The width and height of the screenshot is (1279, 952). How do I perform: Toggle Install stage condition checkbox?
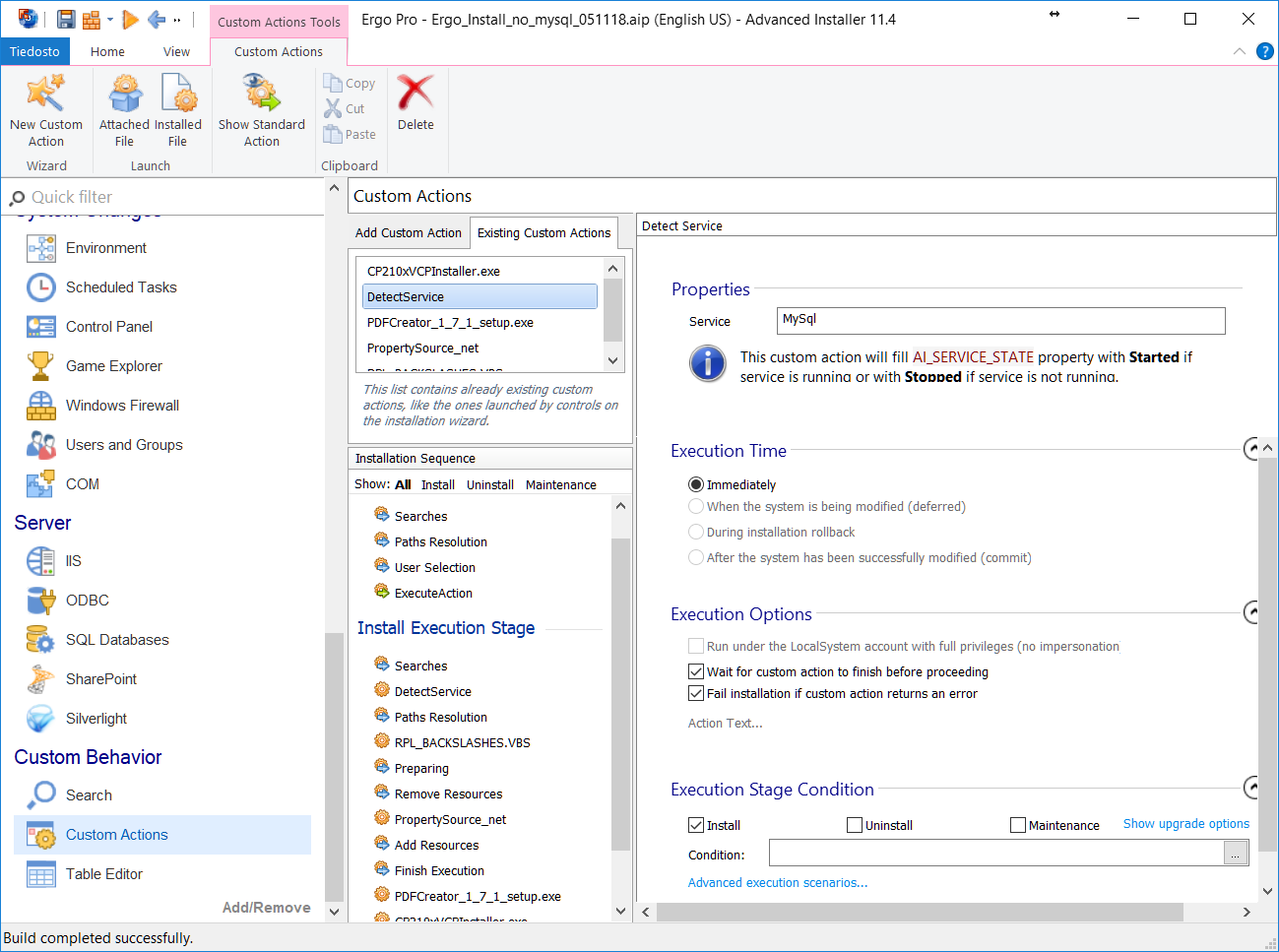pos(696,825)
